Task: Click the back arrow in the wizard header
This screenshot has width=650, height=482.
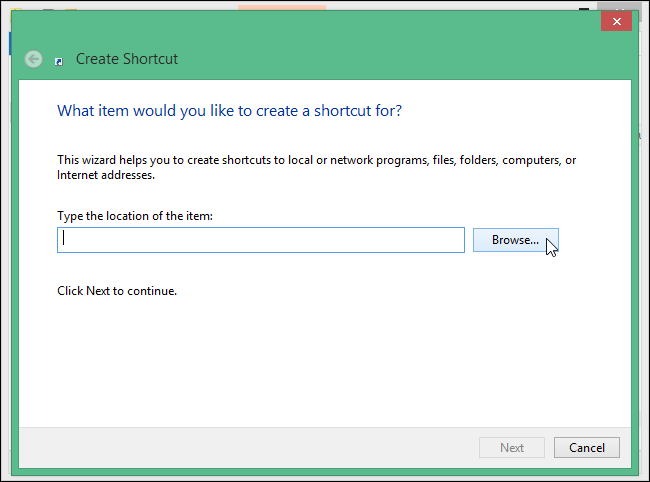Action: (34, 59)
